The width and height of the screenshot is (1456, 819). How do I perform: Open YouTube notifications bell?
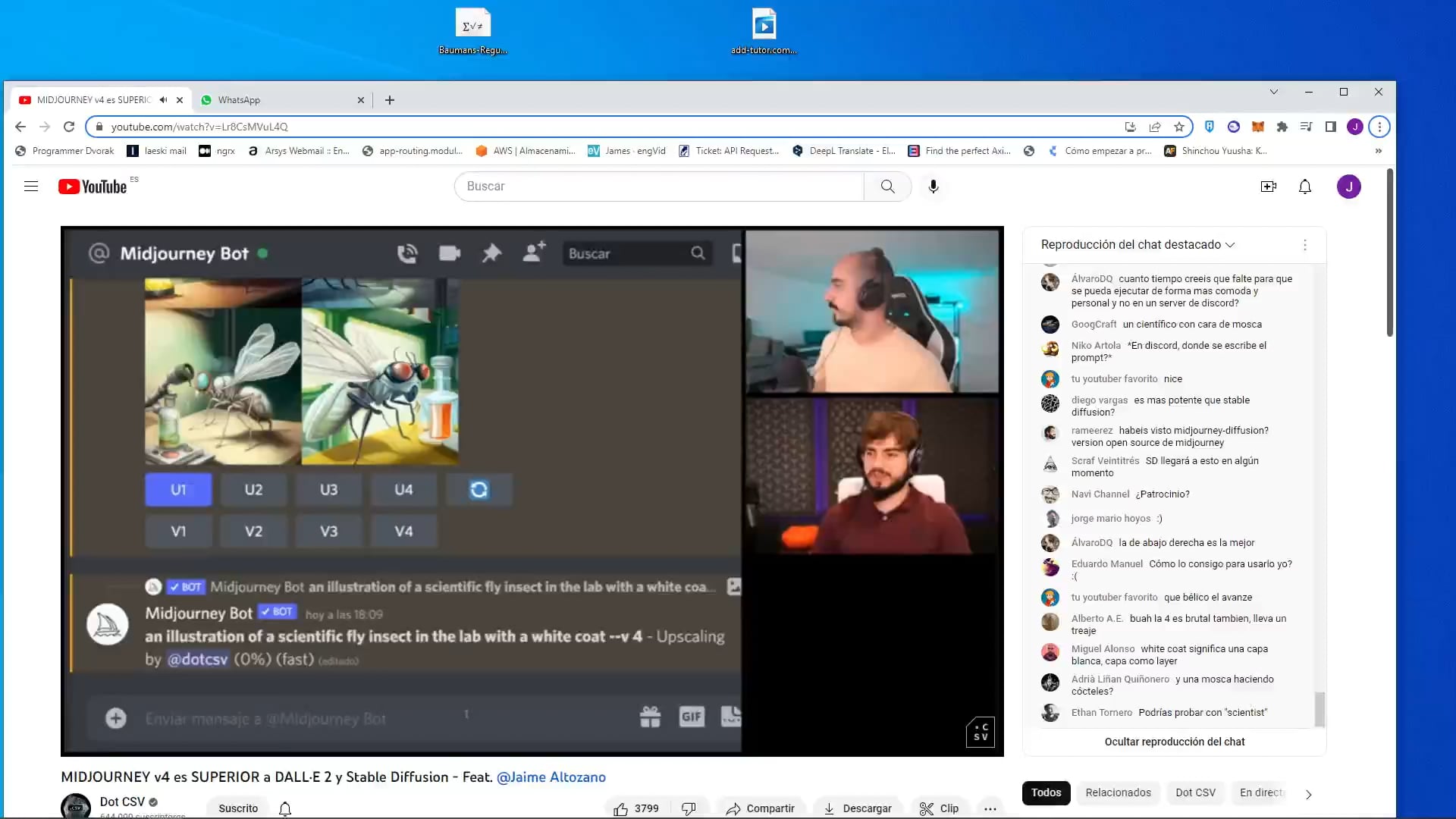pyautogui.click(x=1305, y=187)
